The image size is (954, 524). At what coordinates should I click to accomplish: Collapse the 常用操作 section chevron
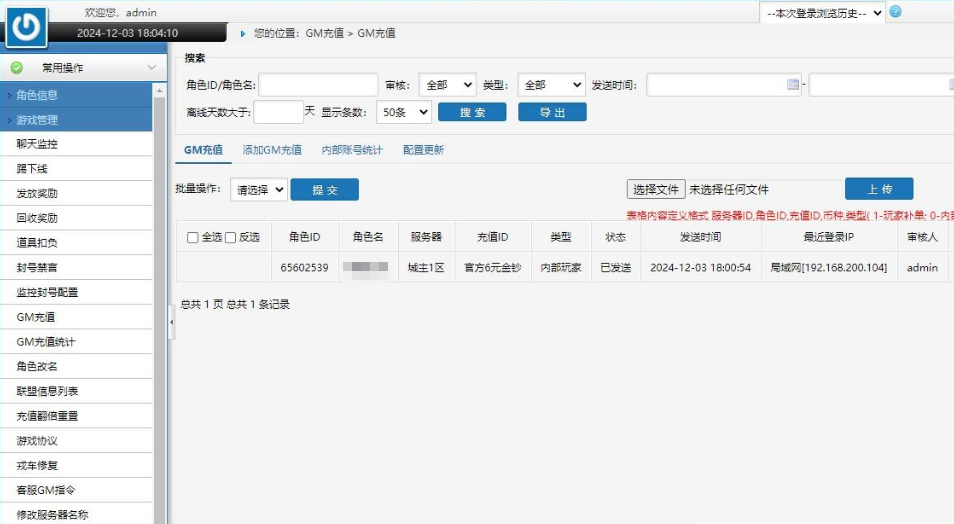(151, 68)
